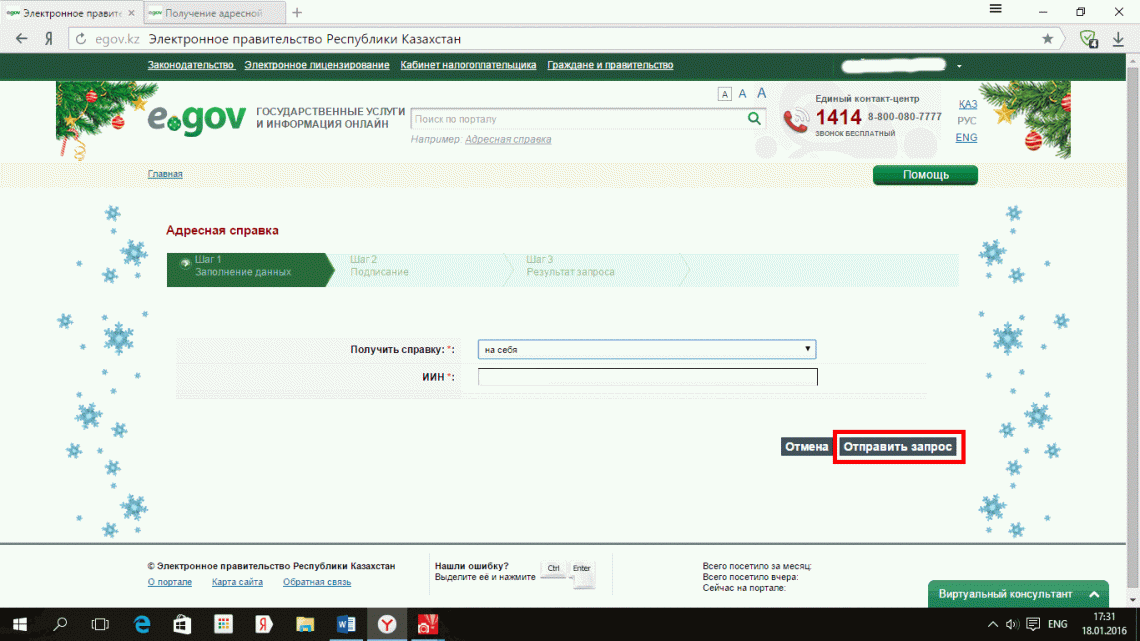Click inside the ИИН input field
1140x641 pixels.
[x=646, y=376]
